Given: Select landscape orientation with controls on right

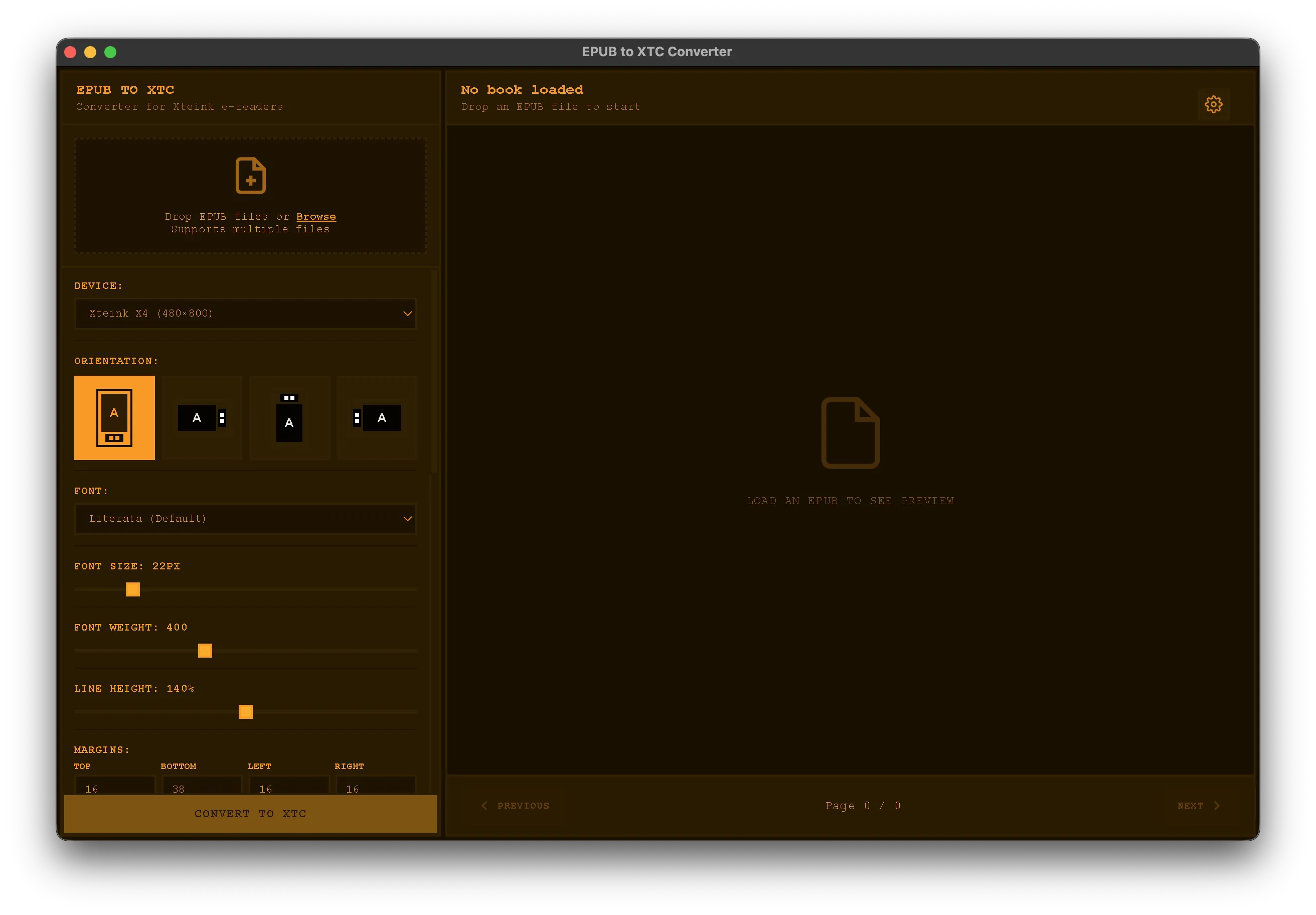Looking at the screenshot, I should 202,417.
